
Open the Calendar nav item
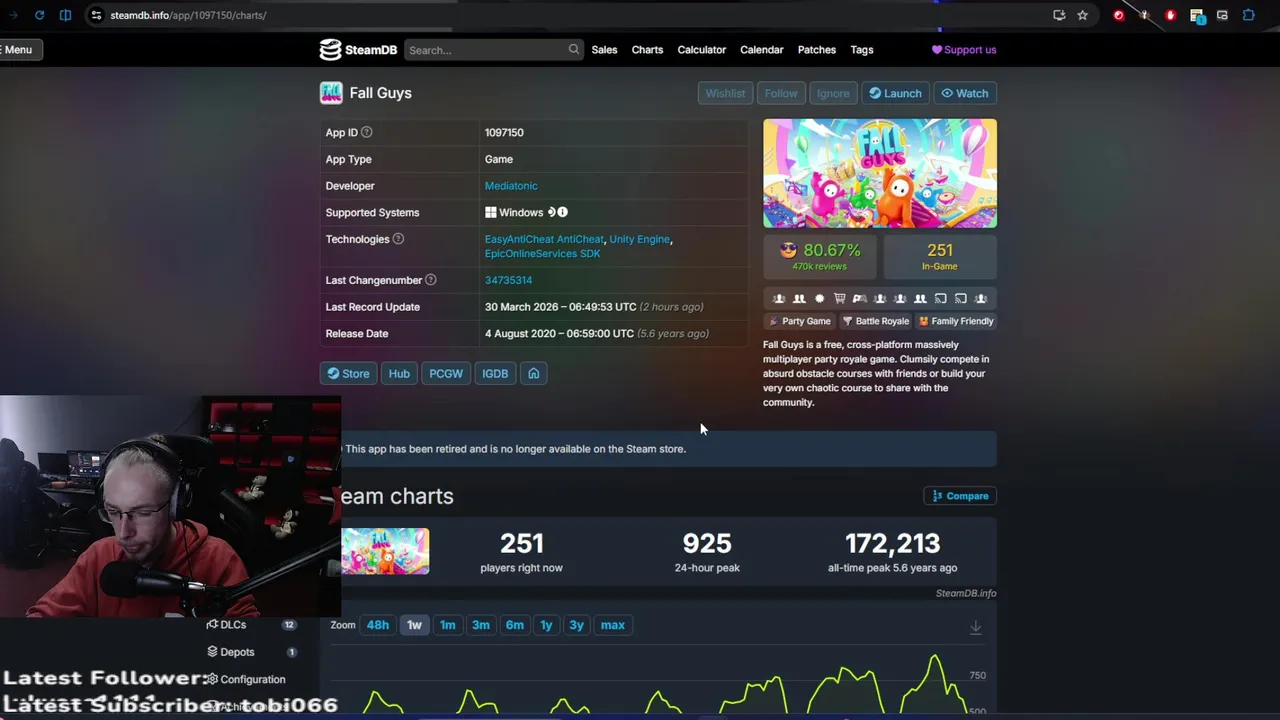pyautogui.click(x=761, y=50)
